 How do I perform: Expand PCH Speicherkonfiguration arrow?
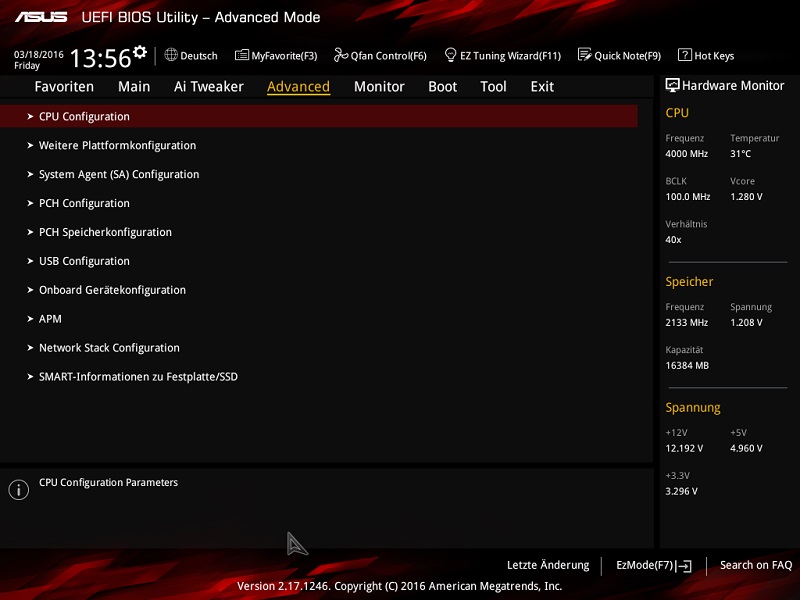(x=30, y=232)
